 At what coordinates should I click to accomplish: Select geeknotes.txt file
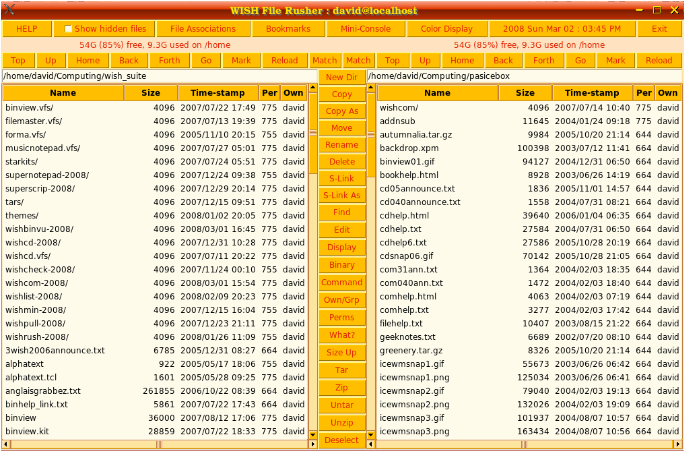click(x=529, y=337)
